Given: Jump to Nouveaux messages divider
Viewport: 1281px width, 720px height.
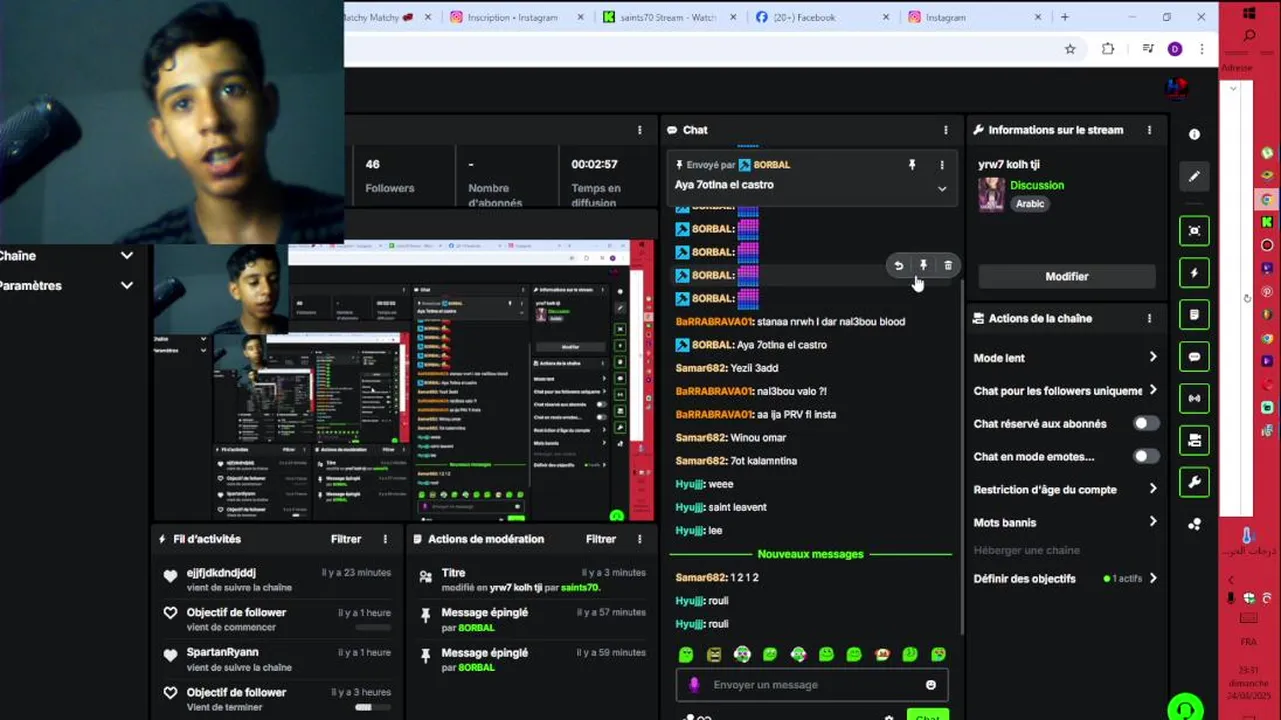Looking at the screenshot, I should click(810, 554).
